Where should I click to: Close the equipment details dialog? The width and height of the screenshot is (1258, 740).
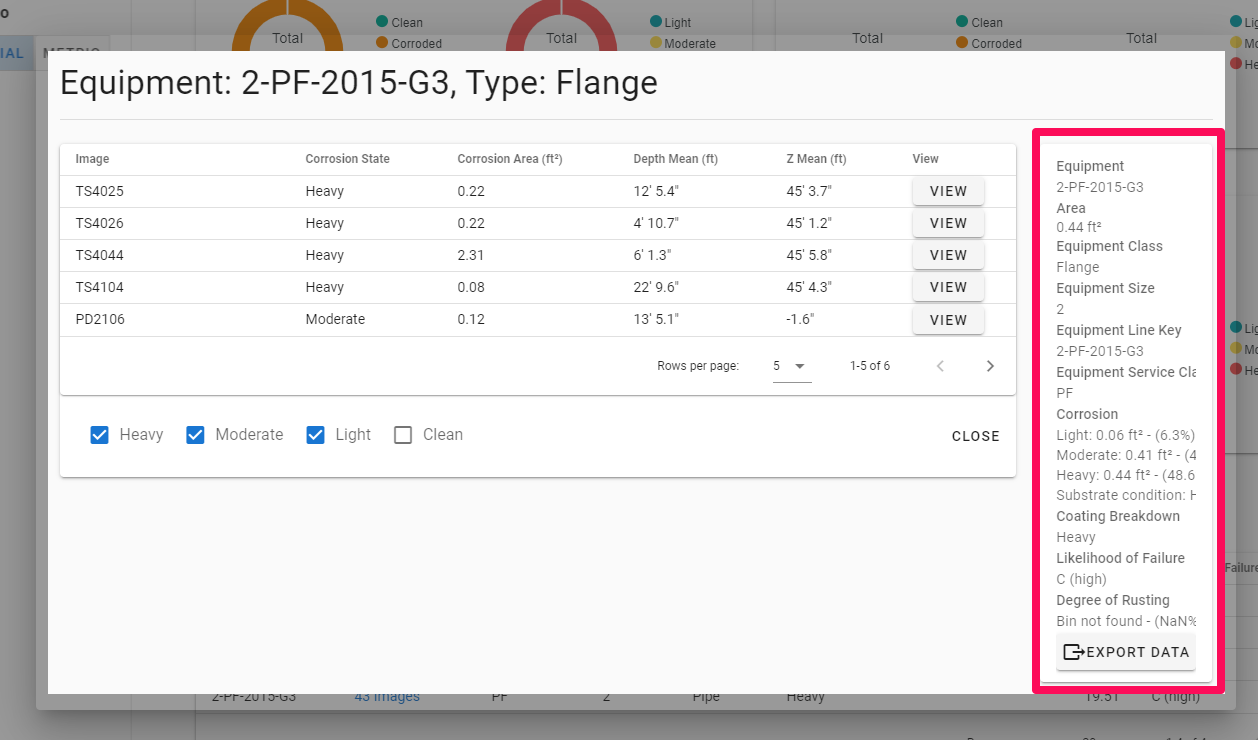click(x=975, y=436)
